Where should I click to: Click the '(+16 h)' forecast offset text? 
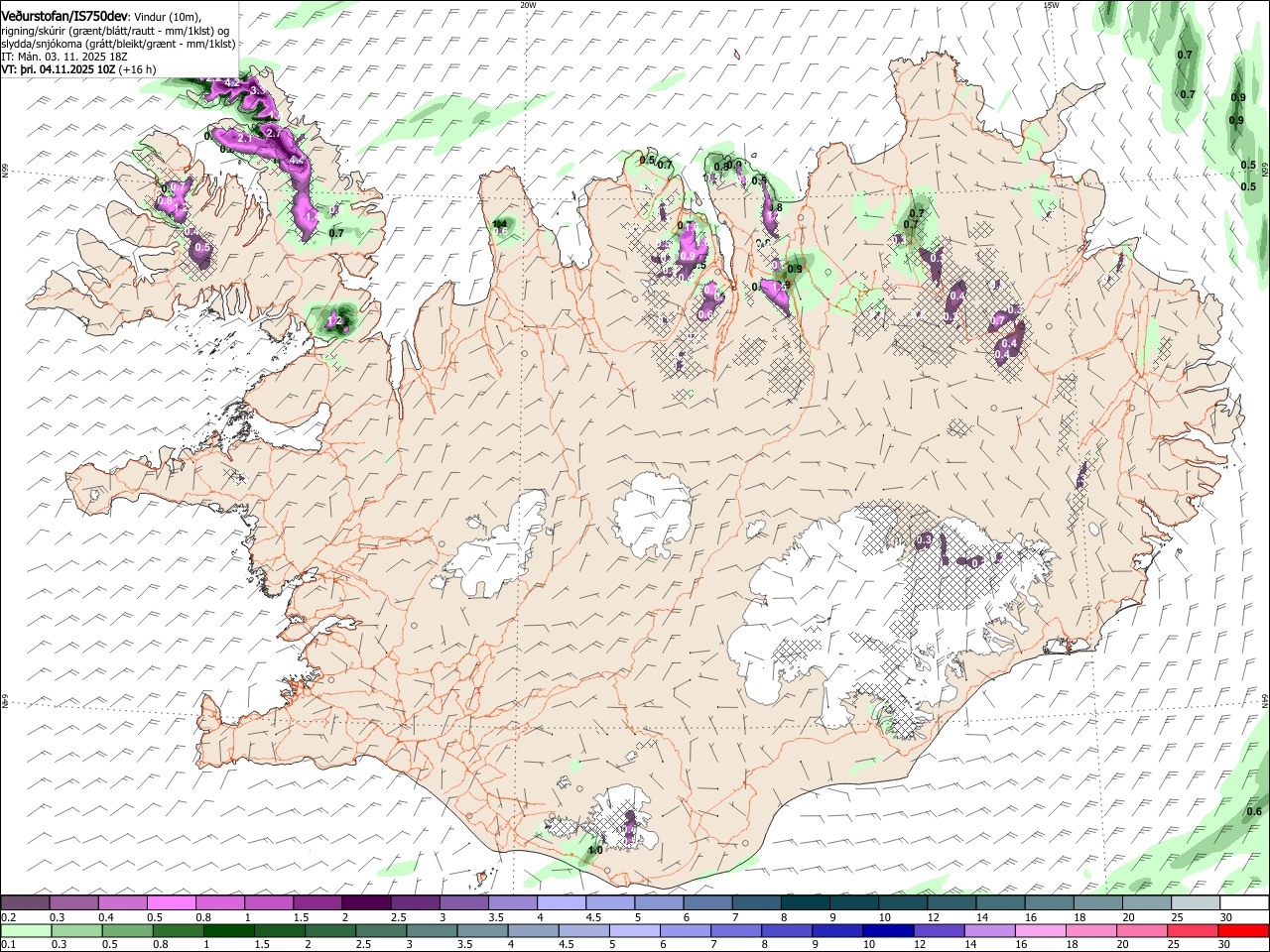(x=137, y=69)
